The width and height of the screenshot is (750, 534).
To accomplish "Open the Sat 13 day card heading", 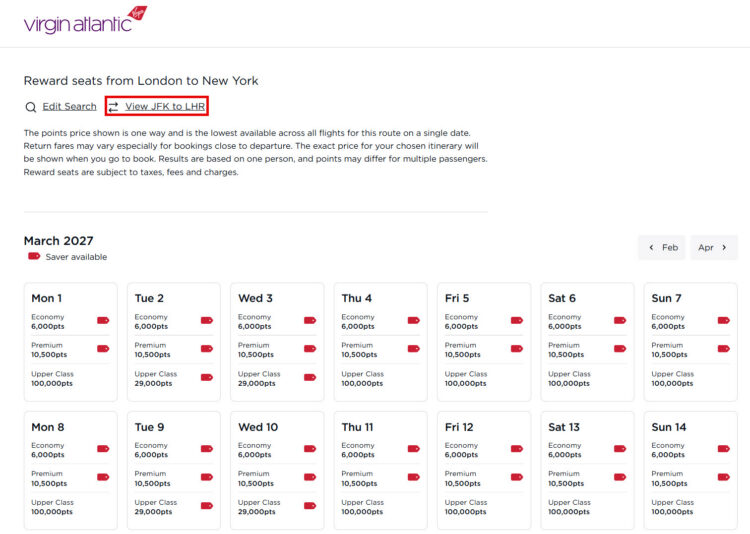I will 564,427.
